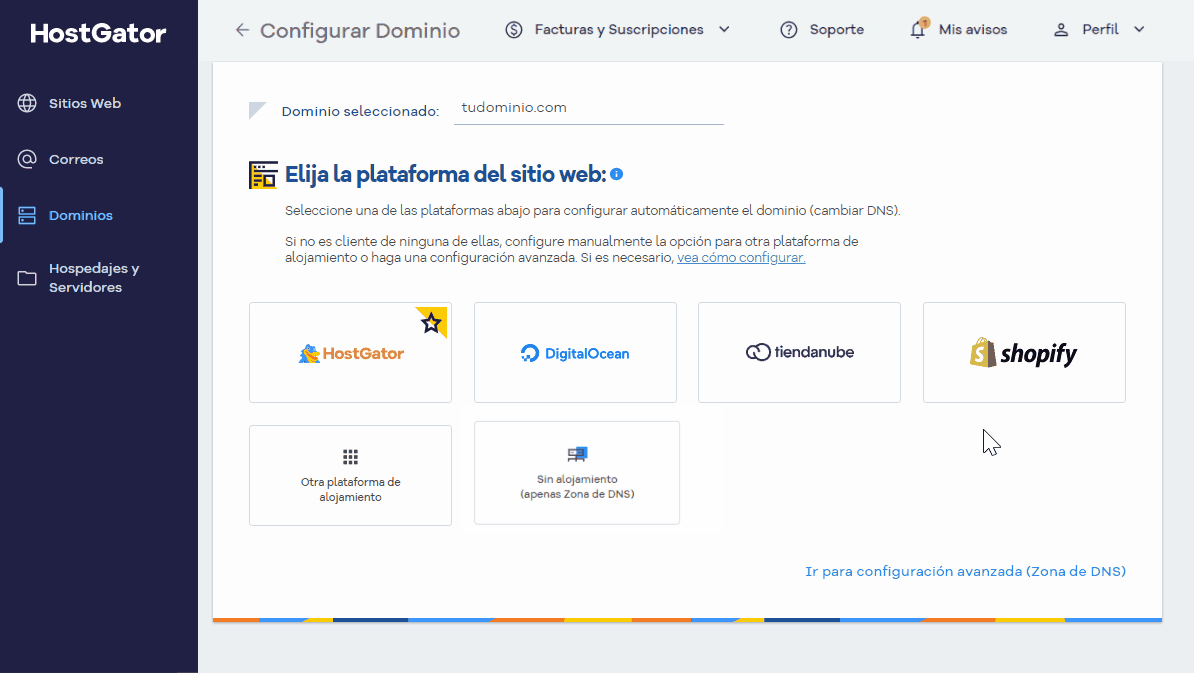Screen dimensions: 1194x673
Task: Click the DNS zone icon in Sin alojamiento card
Action: point(577,455)
